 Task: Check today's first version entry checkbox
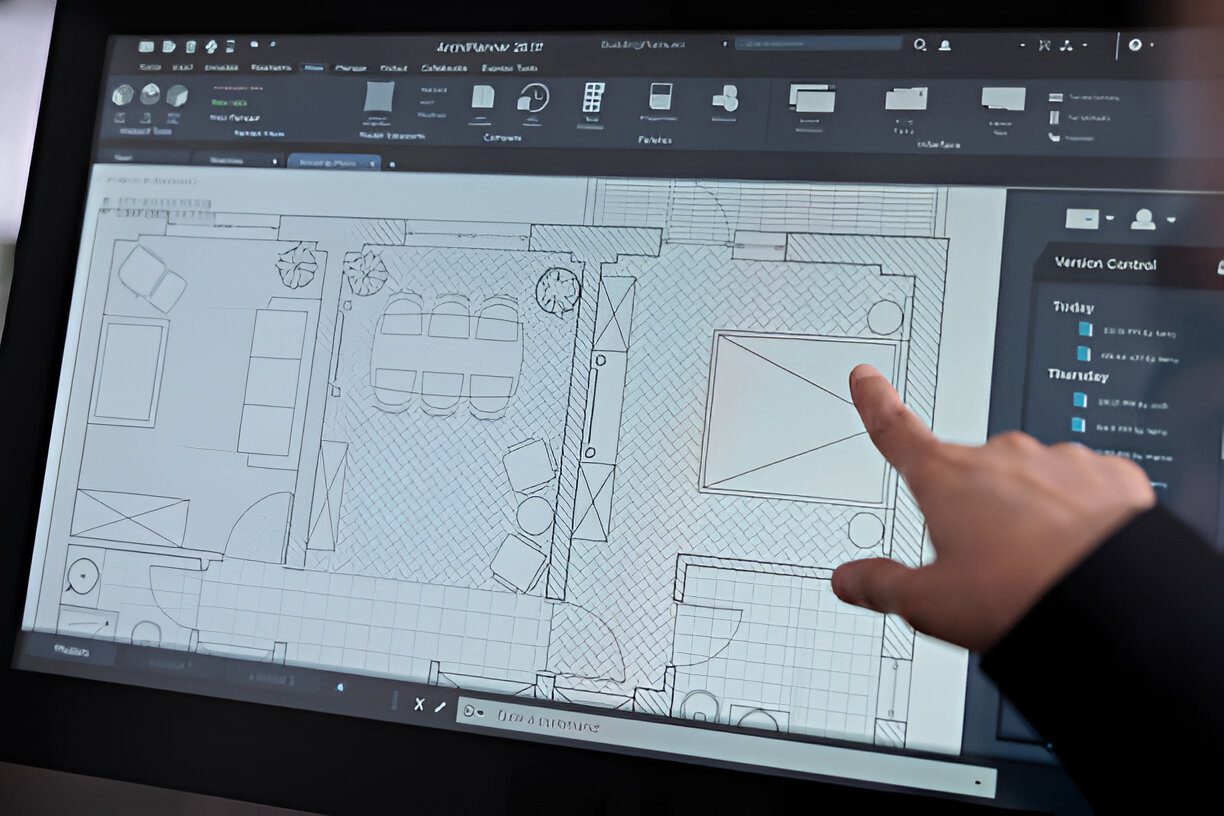1084,330
